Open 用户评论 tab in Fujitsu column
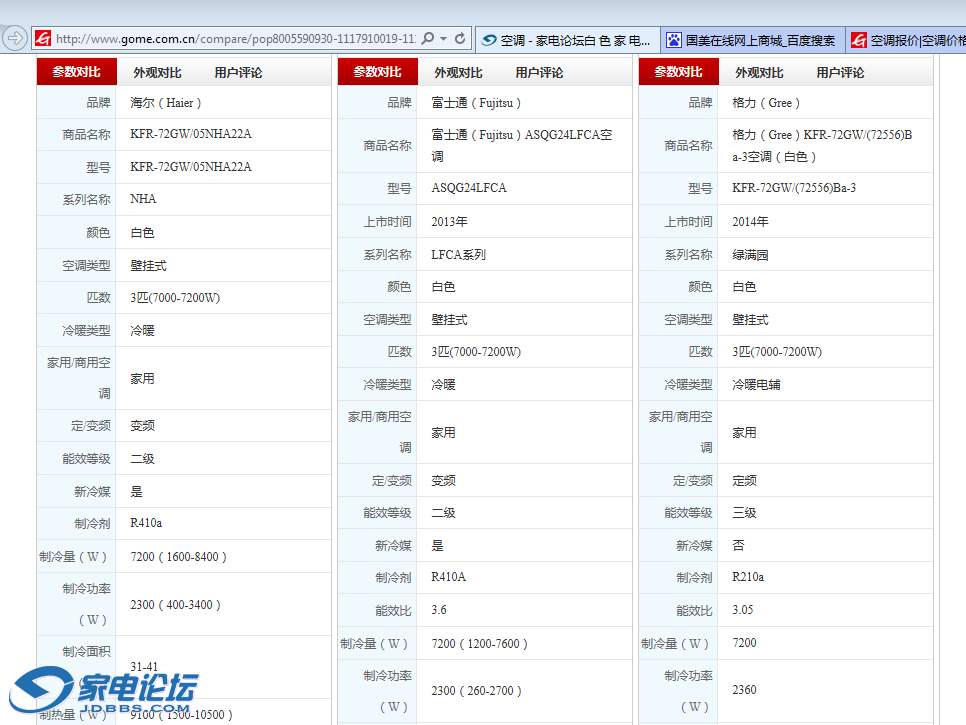 coord(539,73)
